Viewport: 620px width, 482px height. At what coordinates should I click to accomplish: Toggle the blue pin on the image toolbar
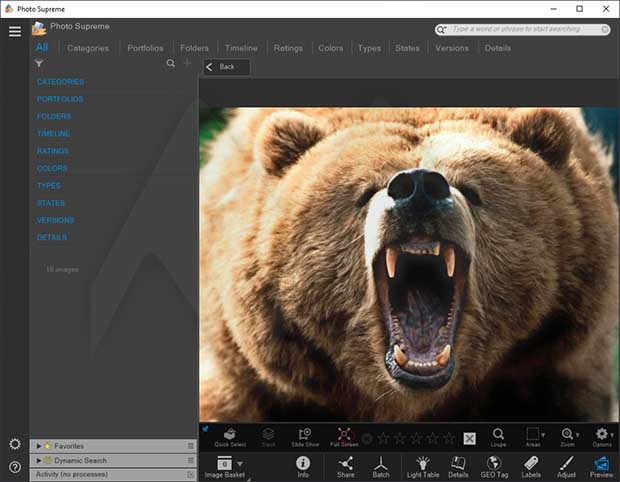[205, 429]
